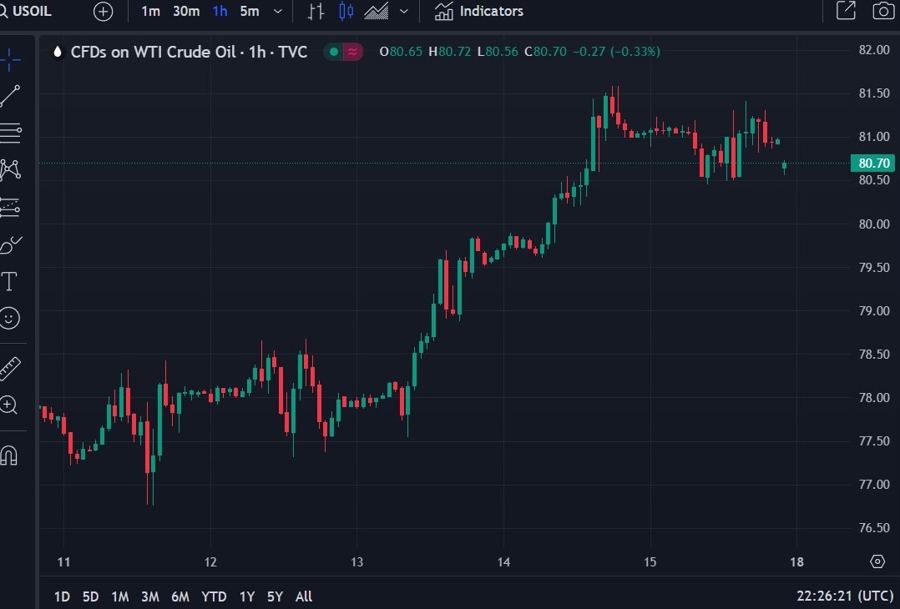
Task: Click the 22:26:21 (UTC) timezone clock
Action: coord(845,596)
